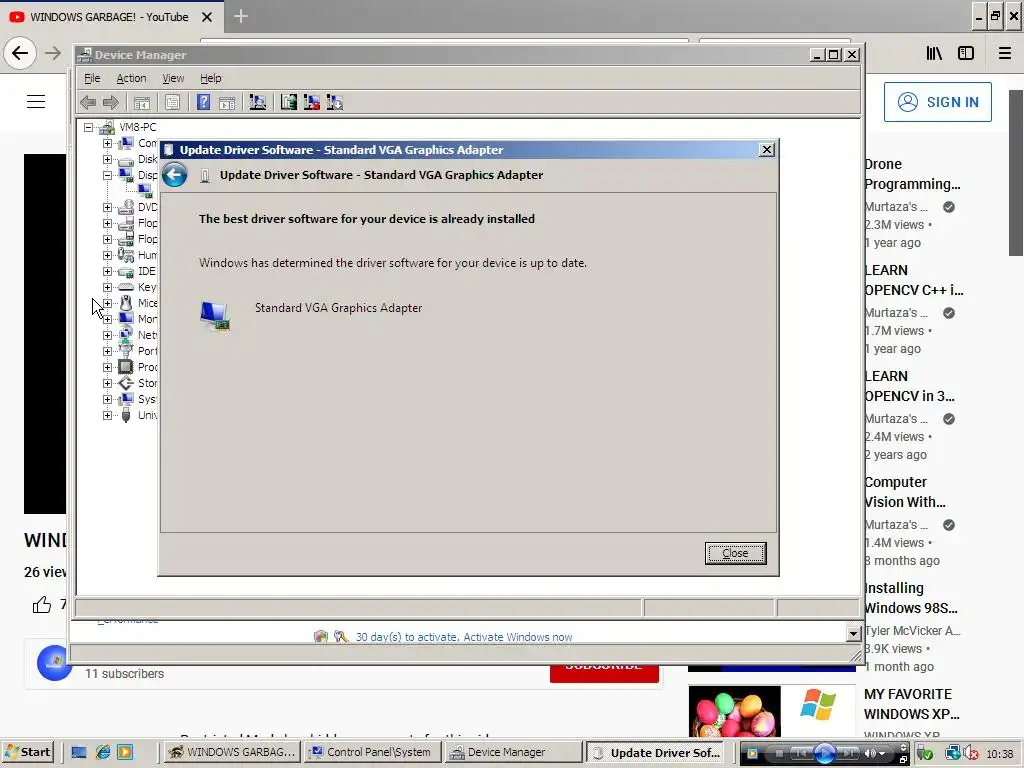Click the DVD drives category icon
The width and height of the screenshot is (1024, 768).
coord(126,207)
